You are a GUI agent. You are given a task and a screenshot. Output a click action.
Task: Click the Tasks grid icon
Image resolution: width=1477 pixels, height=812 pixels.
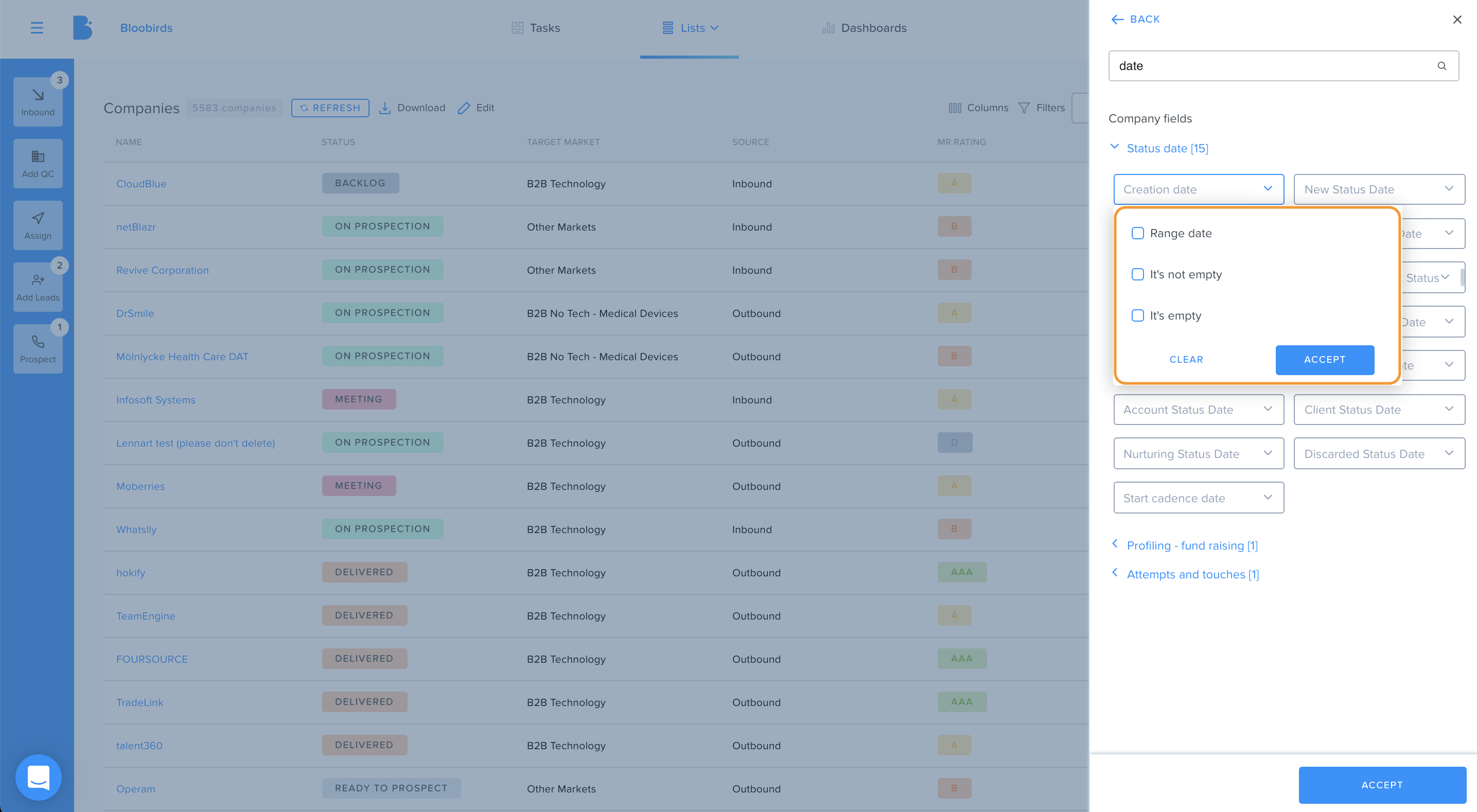pyautogui.click(x=517, y=27)
